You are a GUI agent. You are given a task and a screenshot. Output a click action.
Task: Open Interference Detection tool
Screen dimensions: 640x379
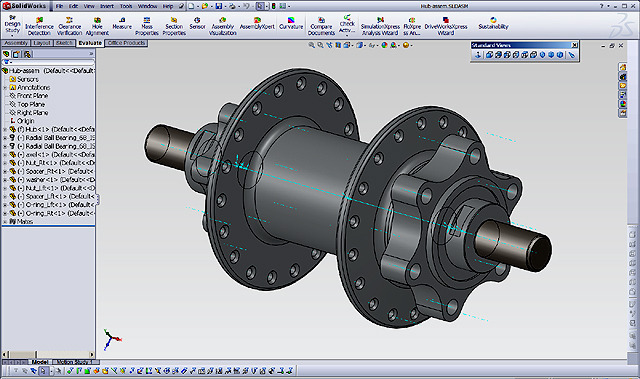click(x=39, y=26)
